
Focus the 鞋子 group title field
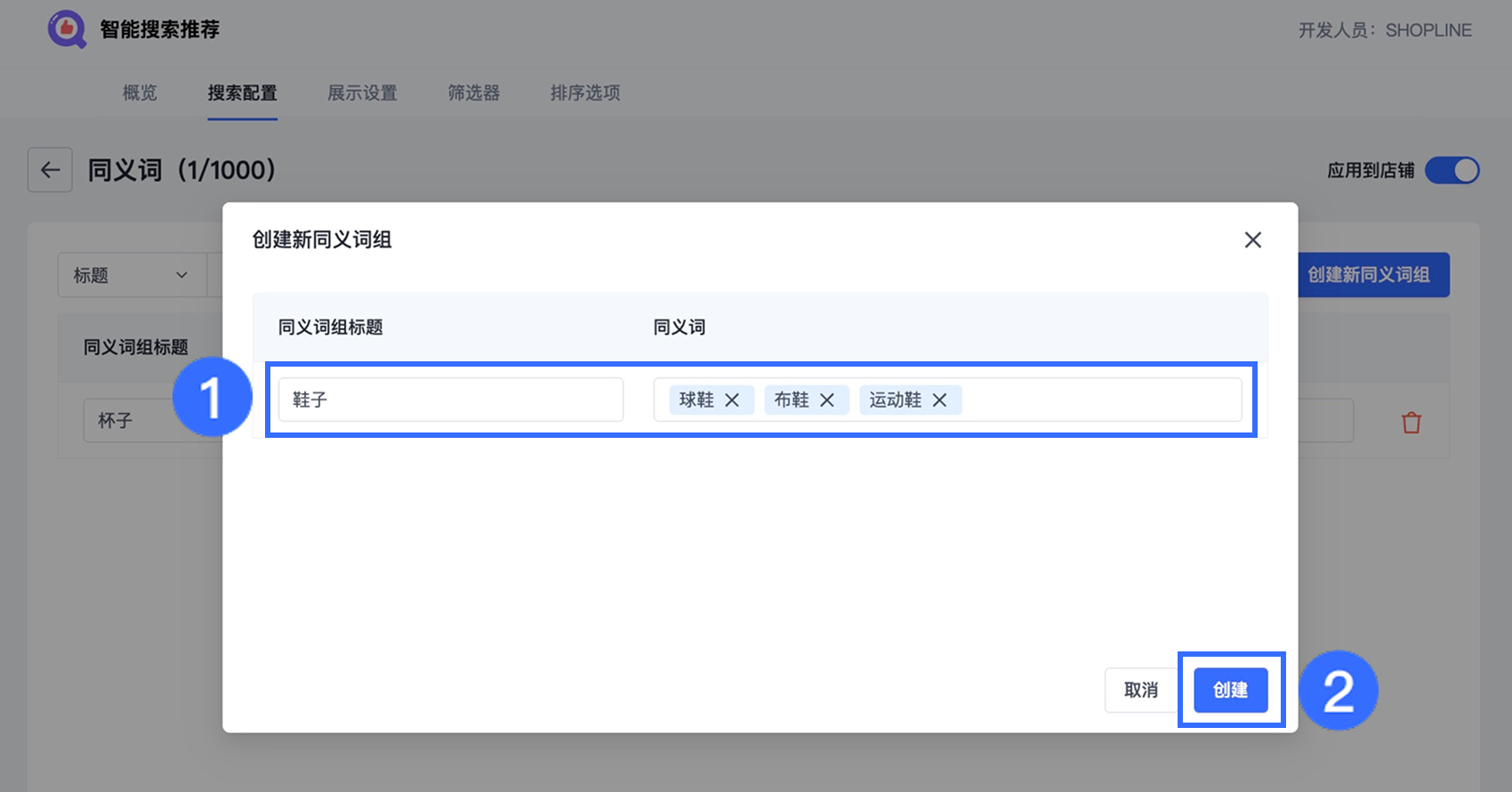(x=450, y=400)
